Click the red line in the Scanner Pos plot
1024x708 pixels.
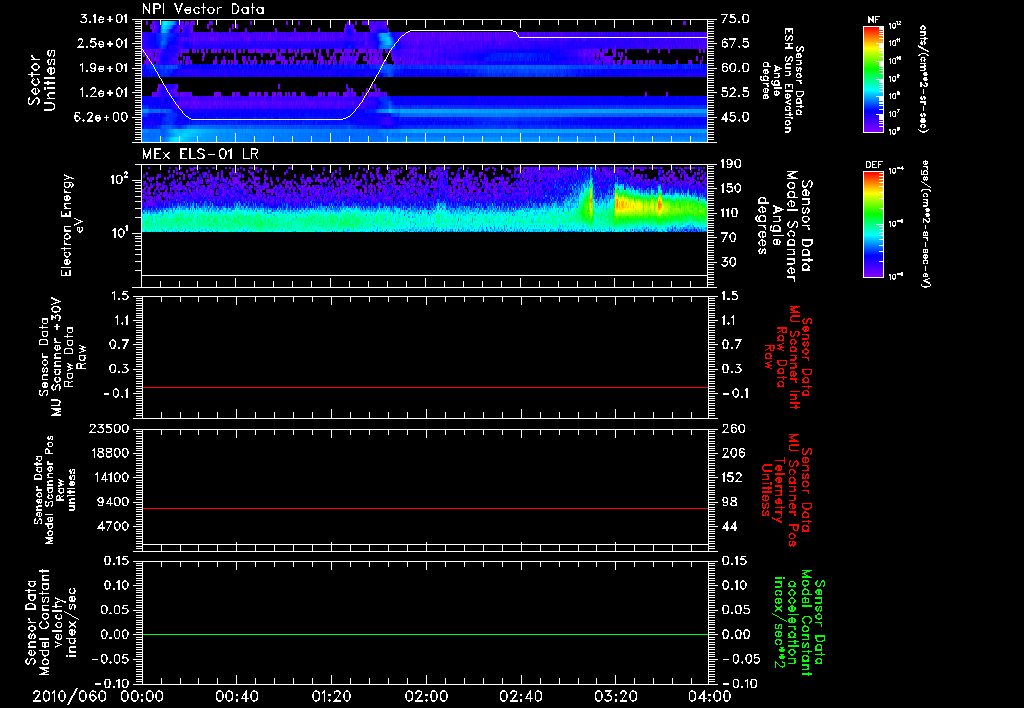pyautogui.click(x=425, y=508)
